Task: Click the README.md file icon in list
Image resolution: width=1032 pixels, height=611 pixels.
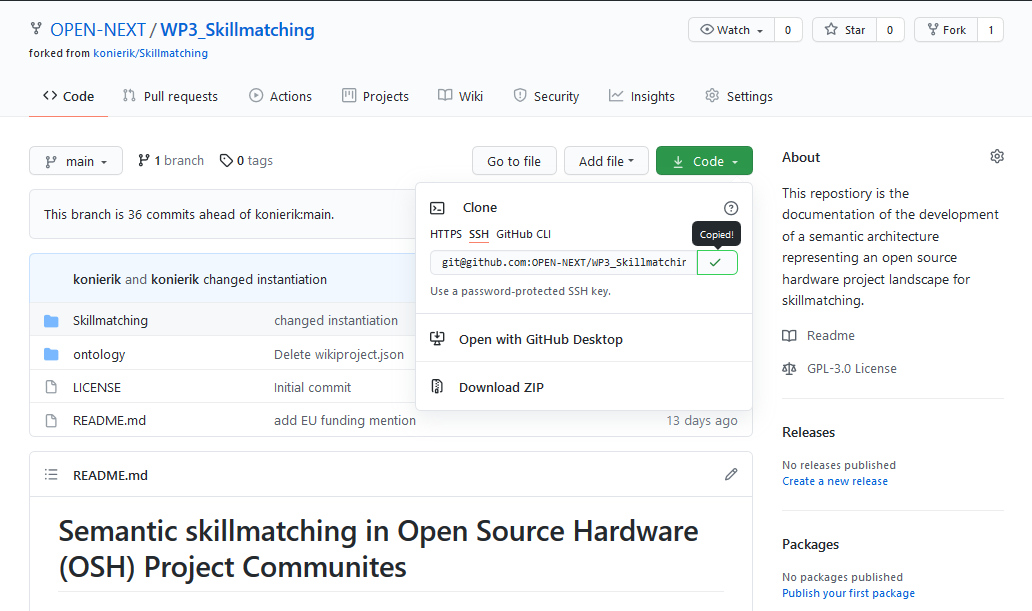Action: 51,420
